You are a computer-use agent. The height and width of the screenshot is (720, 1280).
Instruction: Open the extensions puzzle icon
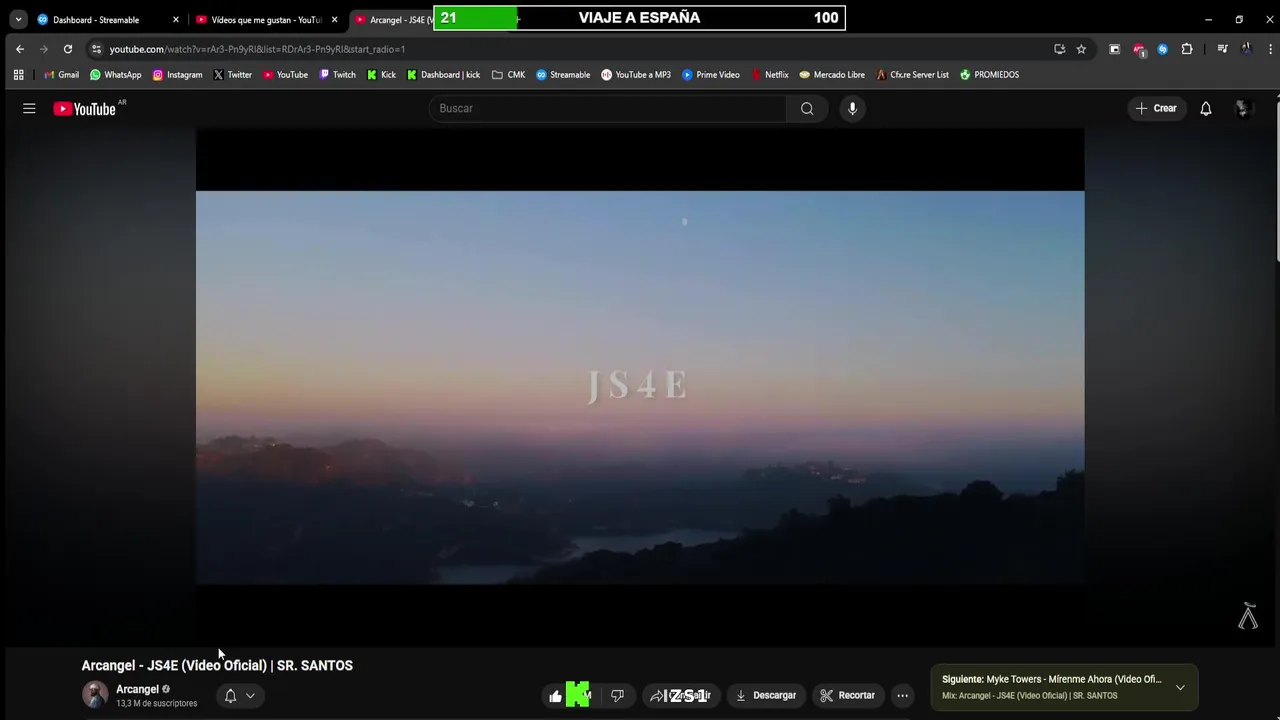[1187, 49]
